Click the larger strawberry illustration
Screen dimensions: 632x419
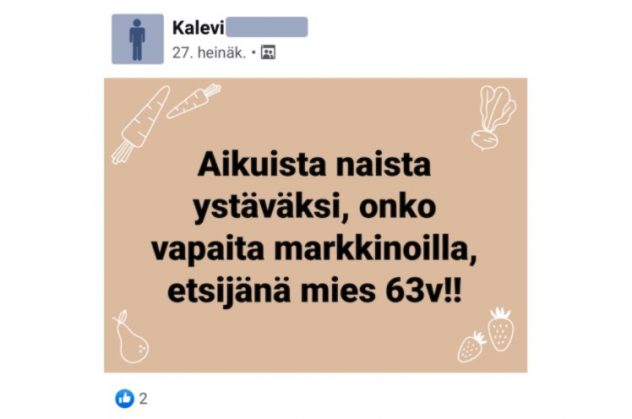pos(501,329)
